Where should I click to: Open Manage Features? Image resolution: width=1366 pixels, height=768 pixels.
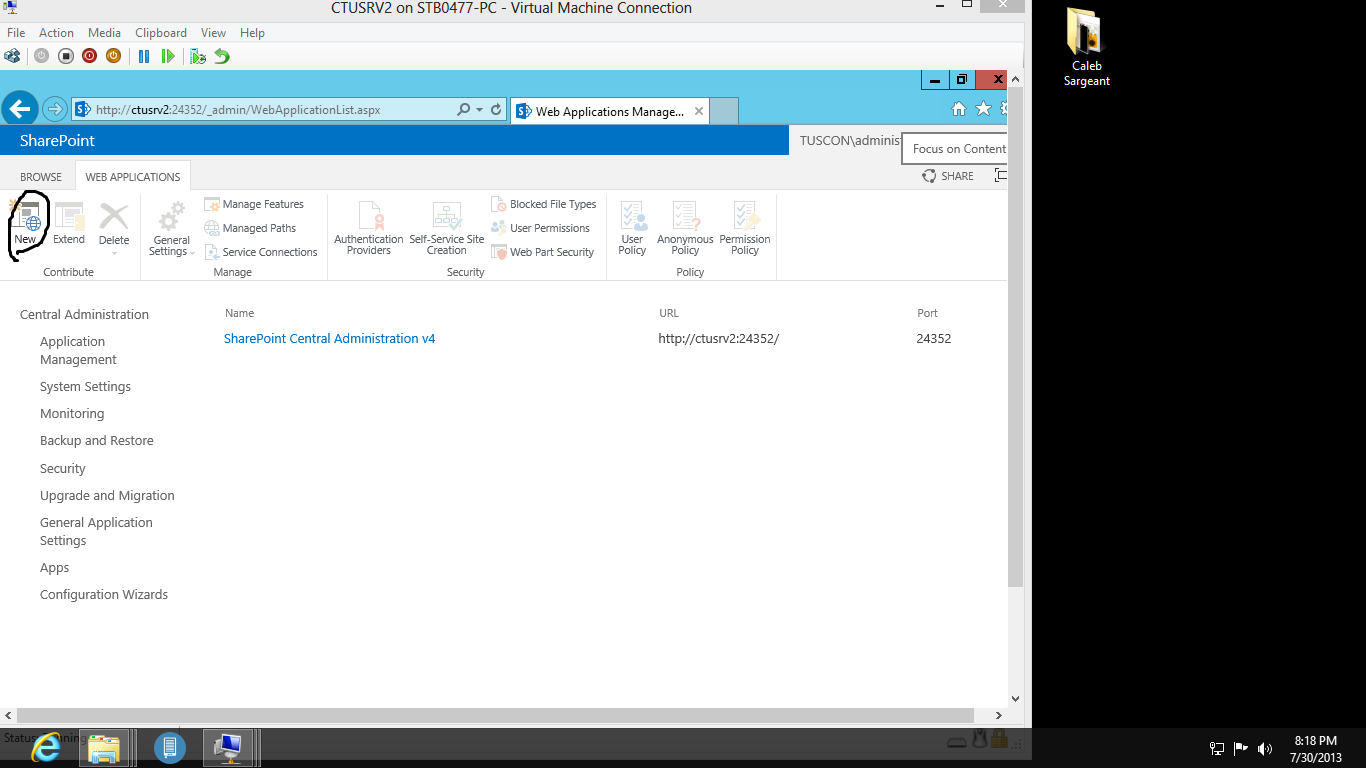pyautogui.click(x=254, y=204)
